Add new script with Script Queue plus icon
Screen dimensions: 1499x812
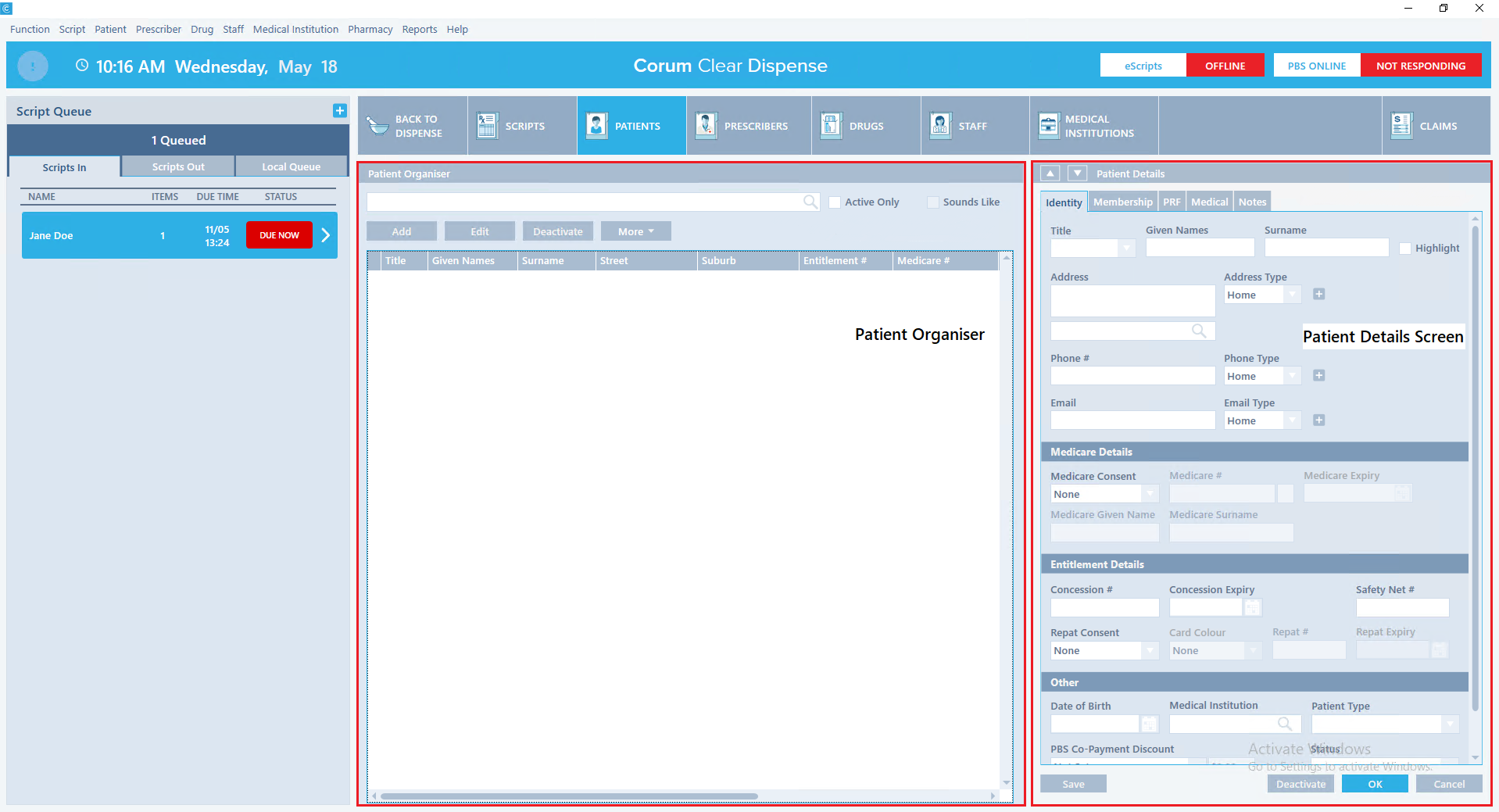[339, 111]
